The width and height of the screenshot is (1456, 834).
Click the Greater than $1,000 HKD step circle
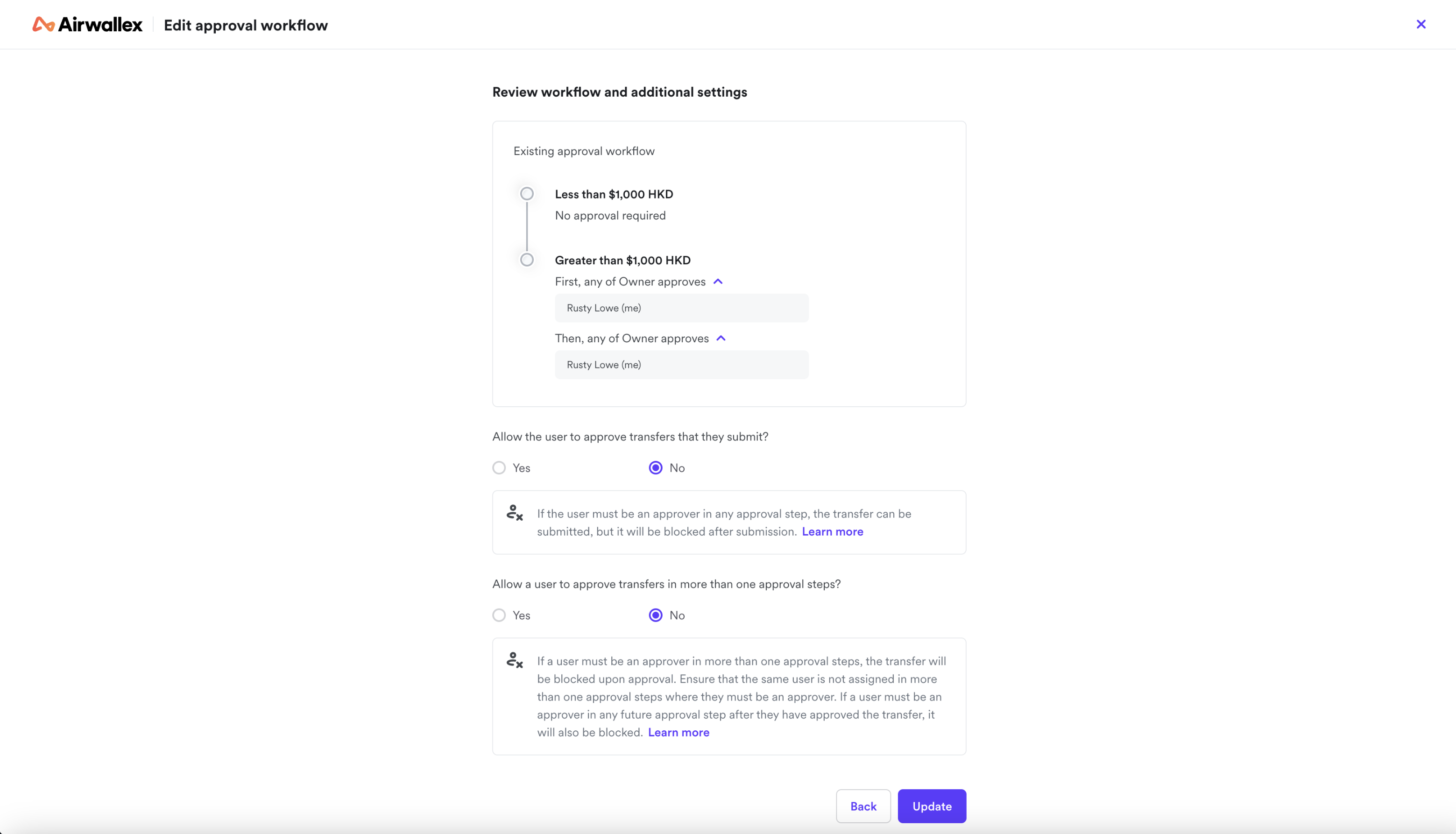526,260
